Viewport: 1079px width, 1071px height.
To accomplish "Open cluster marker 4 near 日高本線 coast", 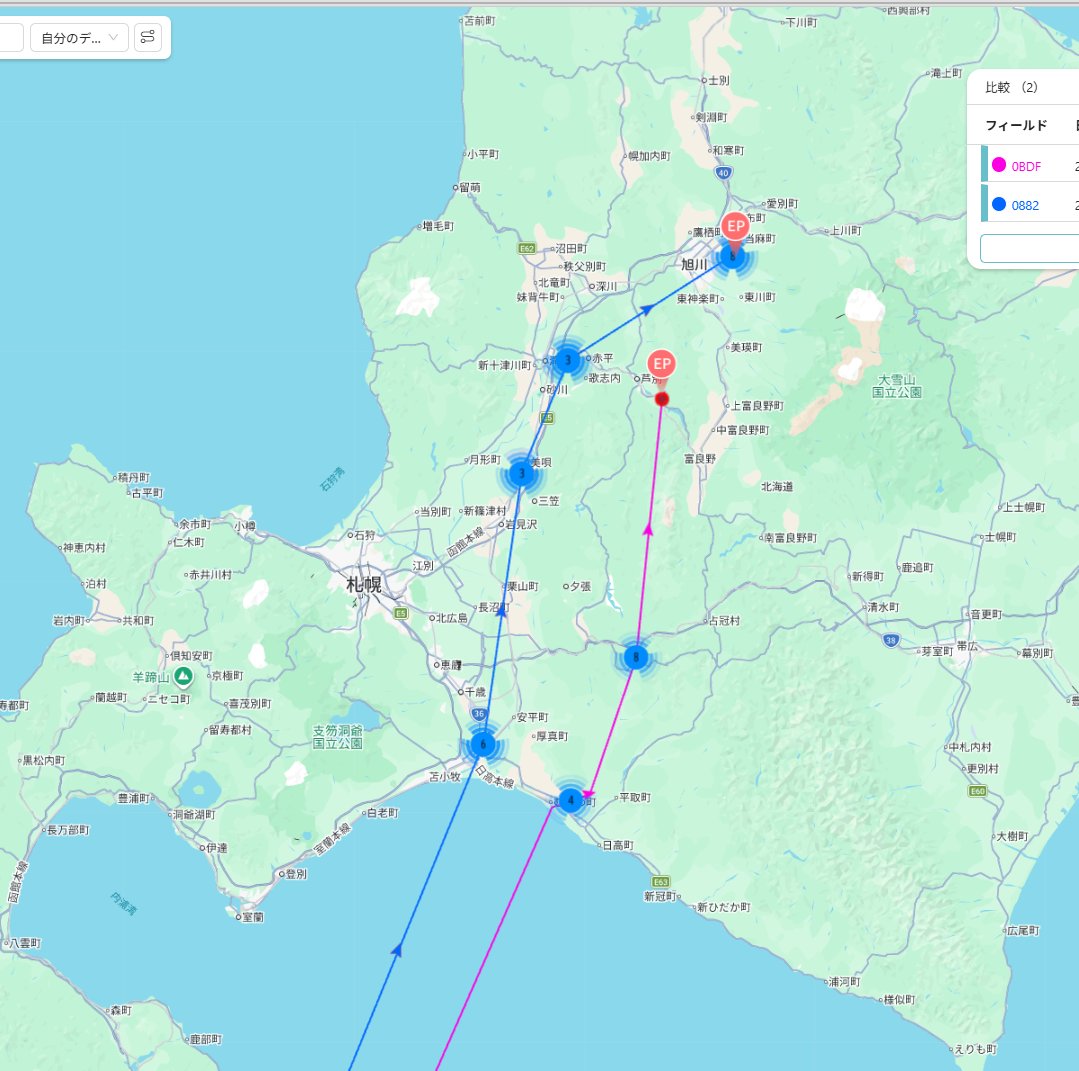I will (570, 800).
